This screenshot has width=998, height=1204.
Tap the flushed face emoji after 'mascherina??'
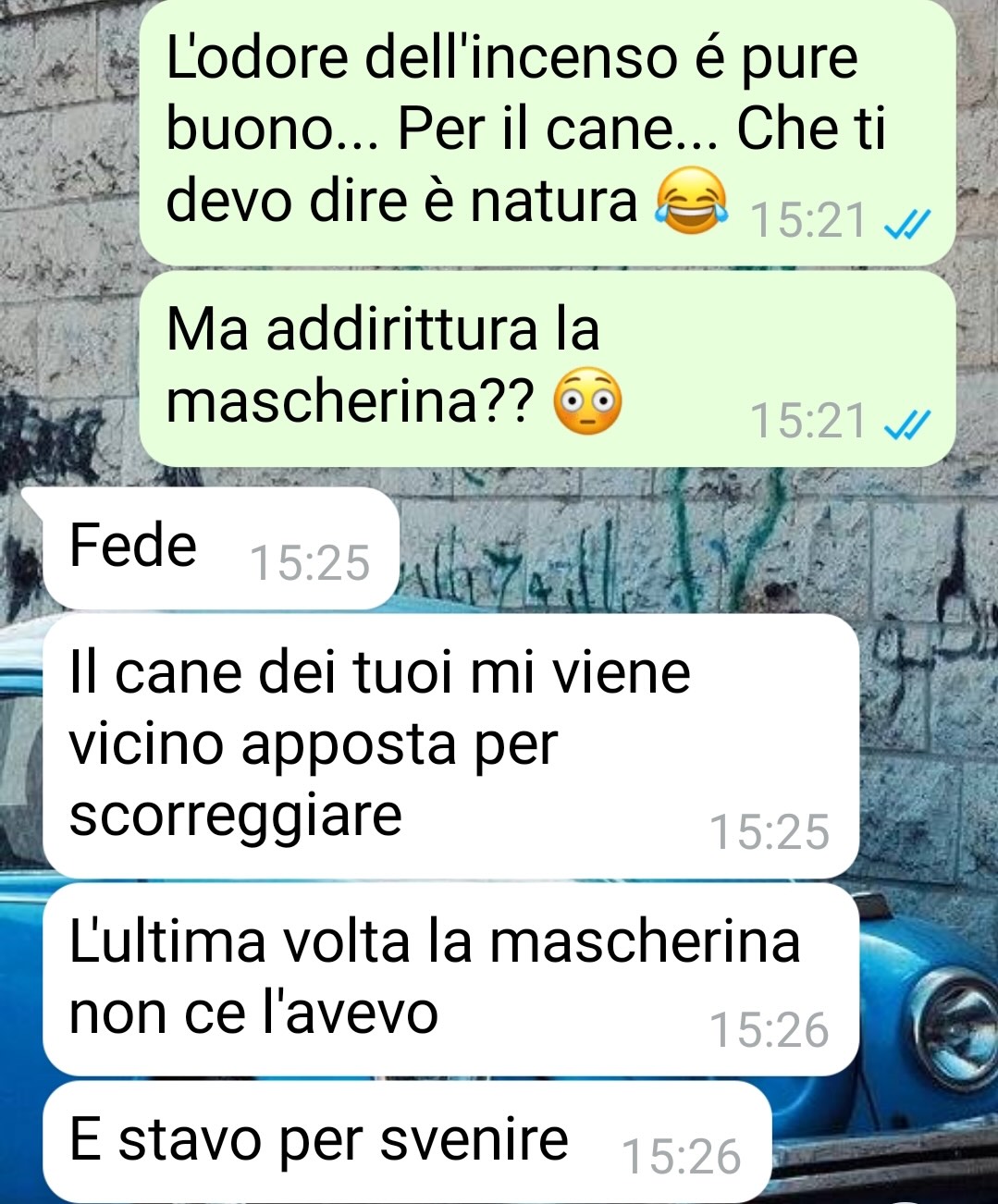[x=587, y=402]
